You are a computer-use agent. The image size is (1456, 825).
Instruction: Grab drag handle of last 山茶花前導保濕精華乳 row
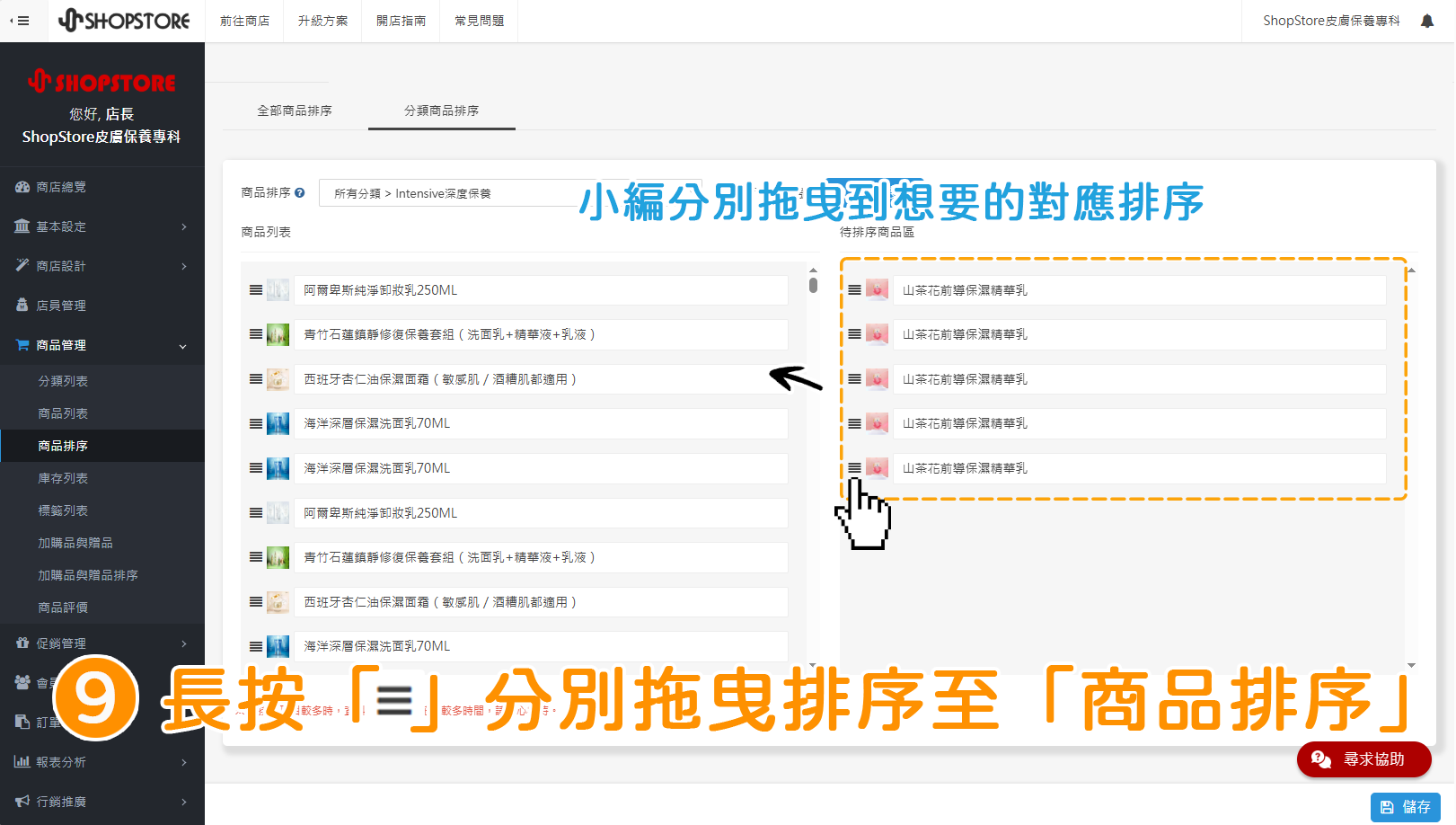[855, 468]
